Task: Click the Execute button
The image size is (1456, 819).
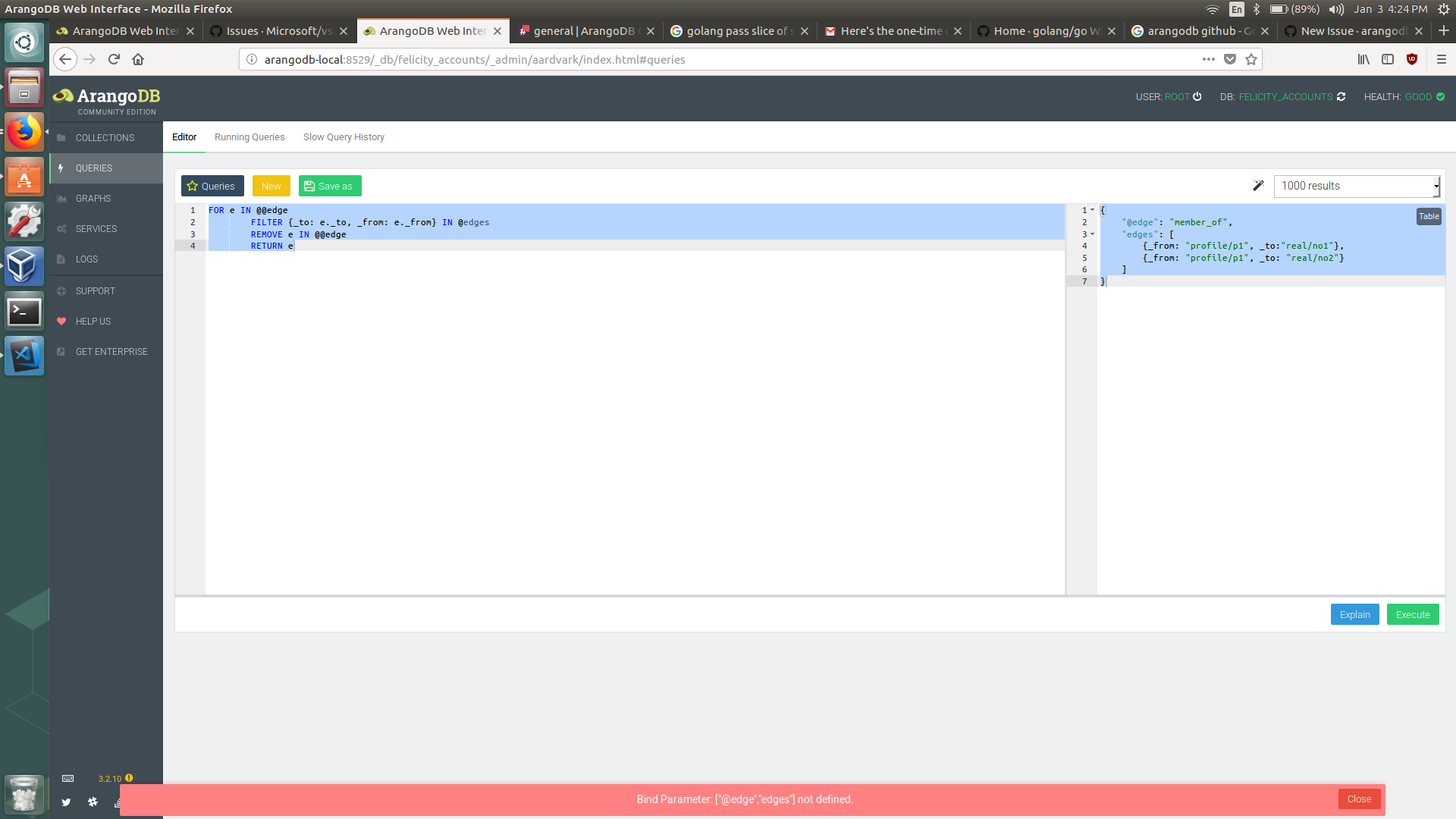Action: click(1413, 614)
